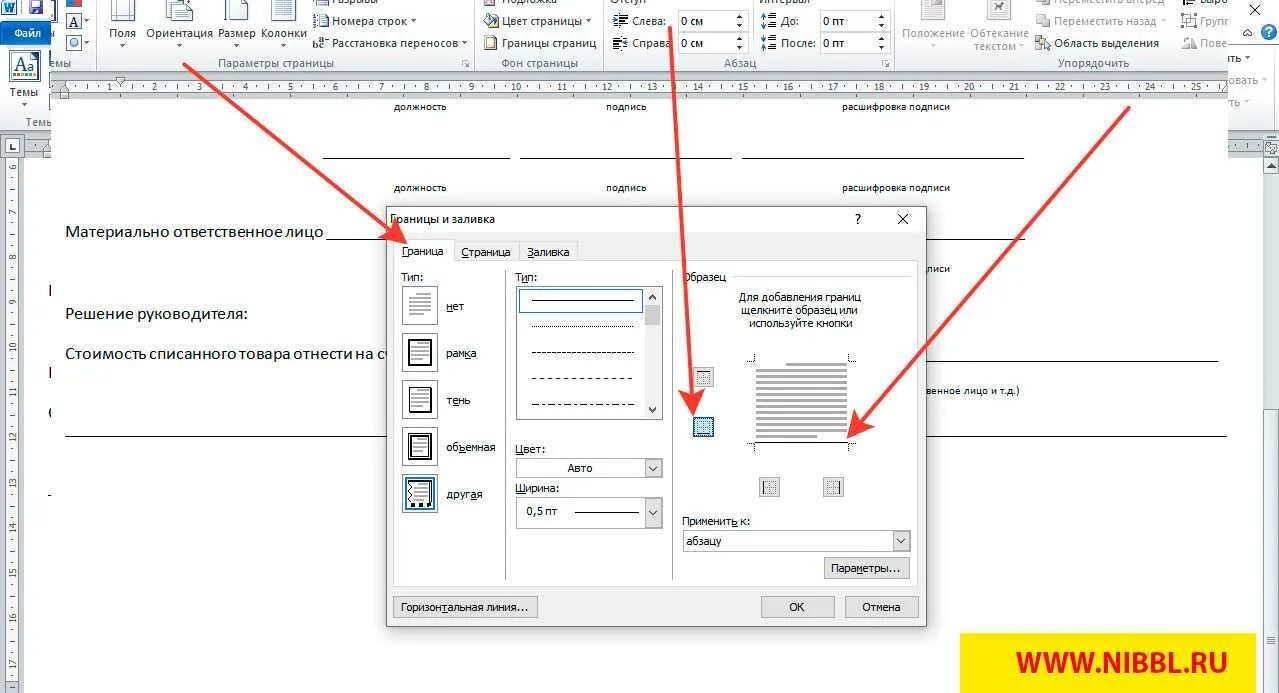The width and height of the screenshot is (1279, 693).
Task: Select the dash-dot line style in list
Action: (582, 404)
